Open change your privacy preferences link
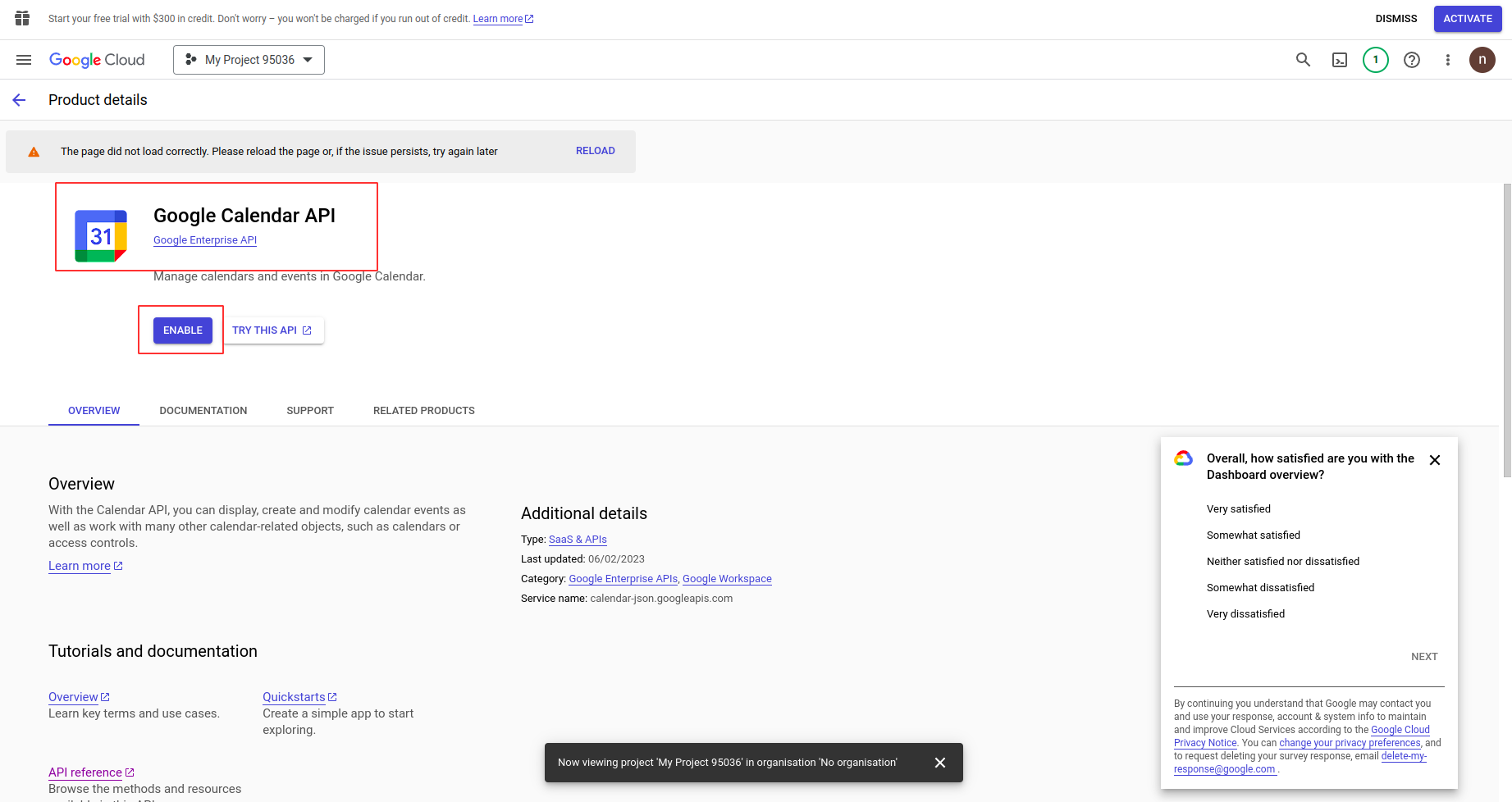 click(x=1350, y=743)
